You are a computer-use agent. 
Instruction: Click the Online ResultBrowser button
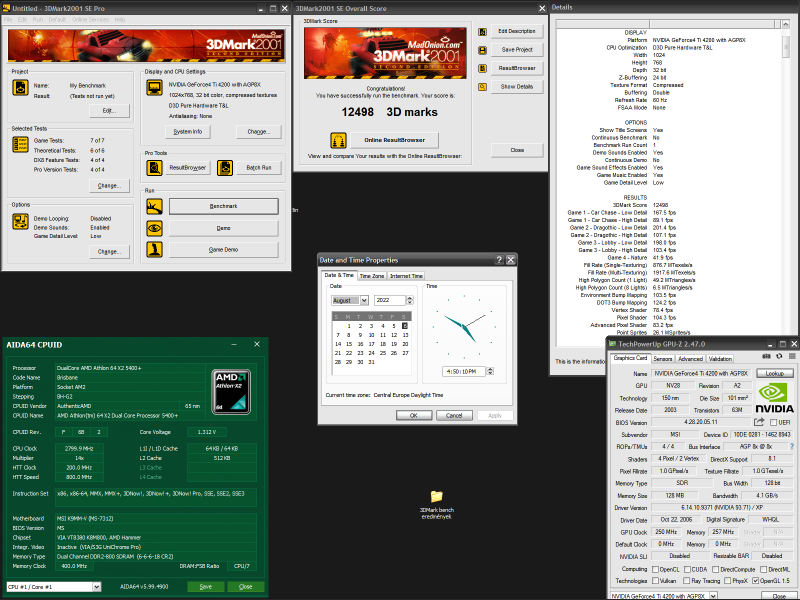[394, 140]
